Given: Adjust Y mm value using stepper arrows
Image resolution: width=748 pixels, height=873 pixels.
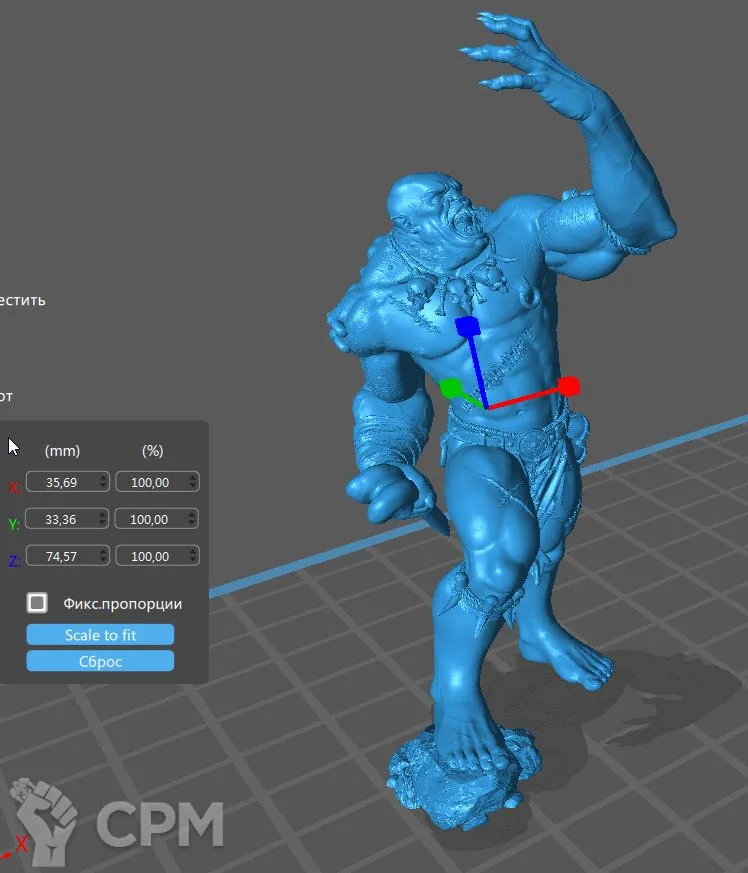Looking at the screenshot, I should click(x=102, y=520).
